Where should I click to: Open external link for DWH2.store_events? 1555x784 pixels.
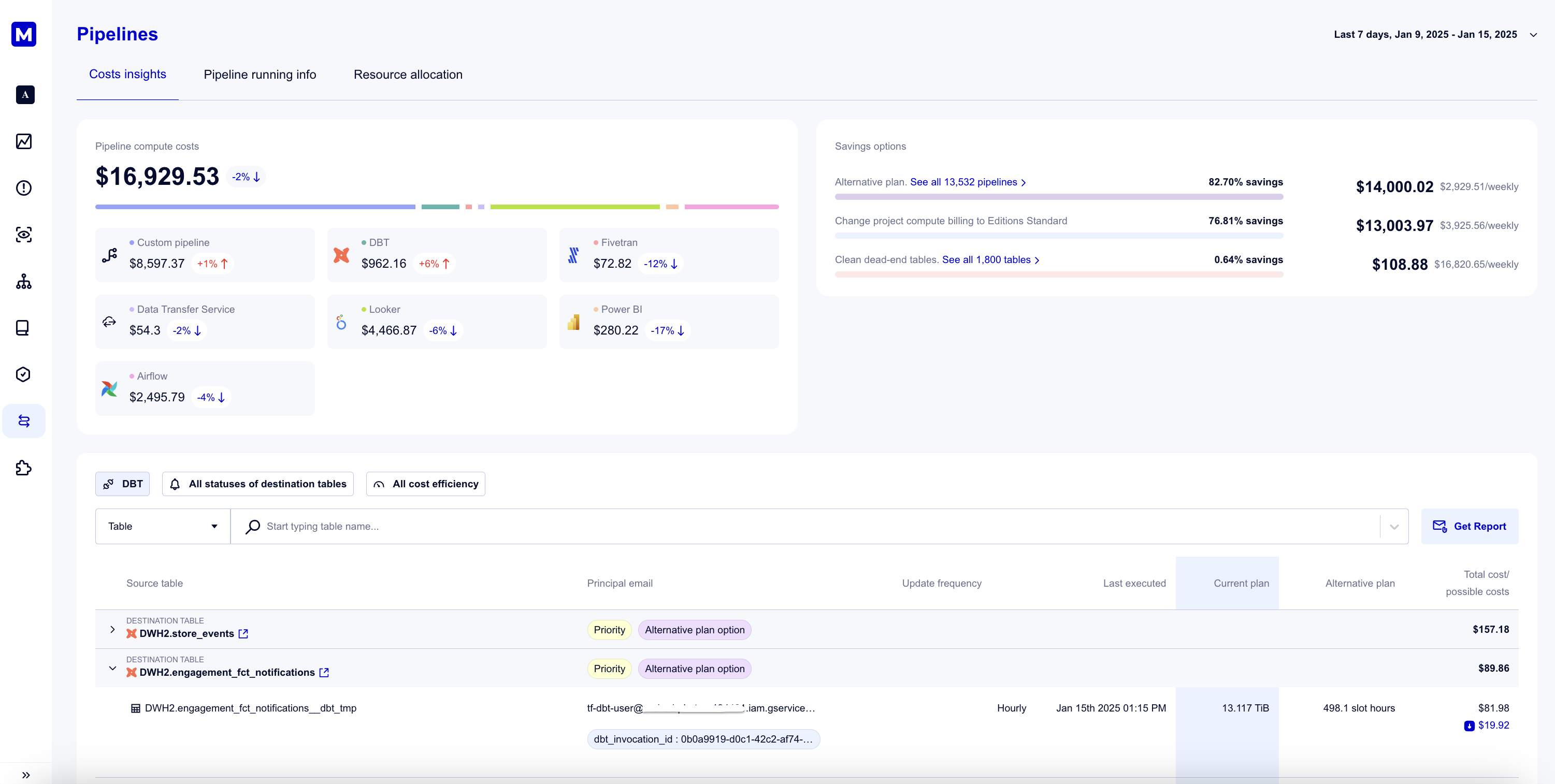[x=243, y=634]
